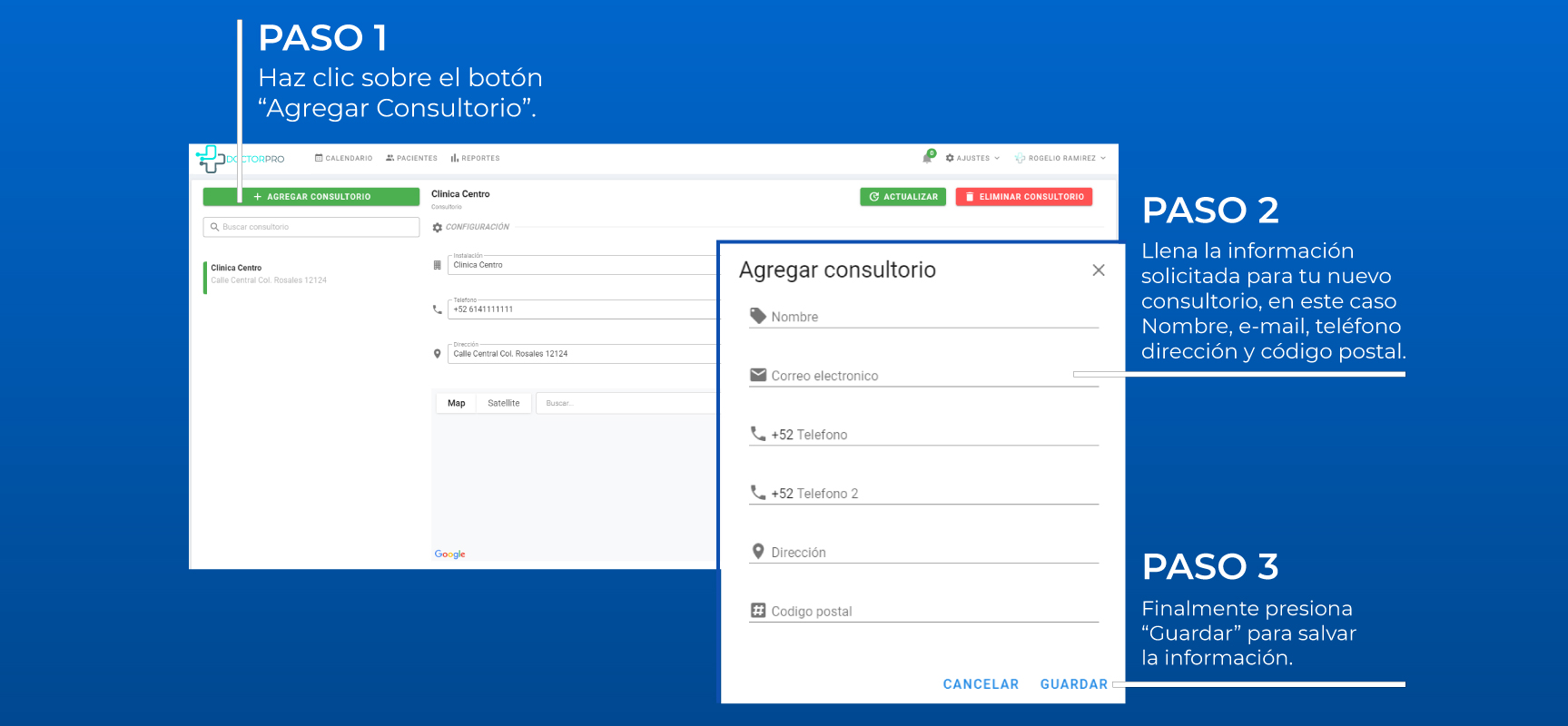Switch the map to Satellite view

point(503,403)
